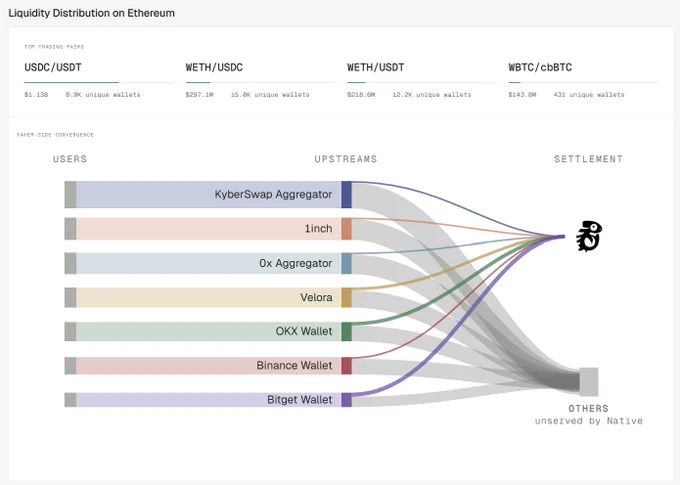Click the "$218.6M" volume value

pos(361,95)
